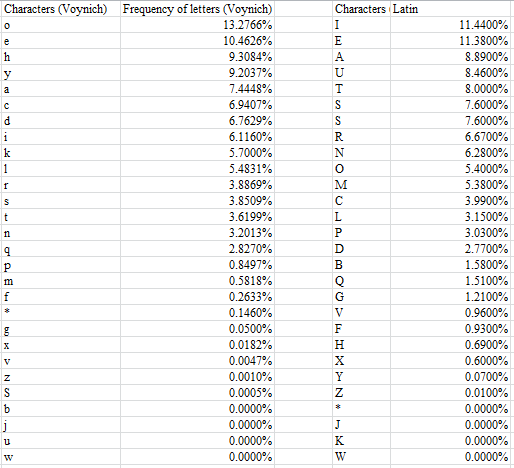Click the cell showing 5.7000%

[x=197, y=153]
